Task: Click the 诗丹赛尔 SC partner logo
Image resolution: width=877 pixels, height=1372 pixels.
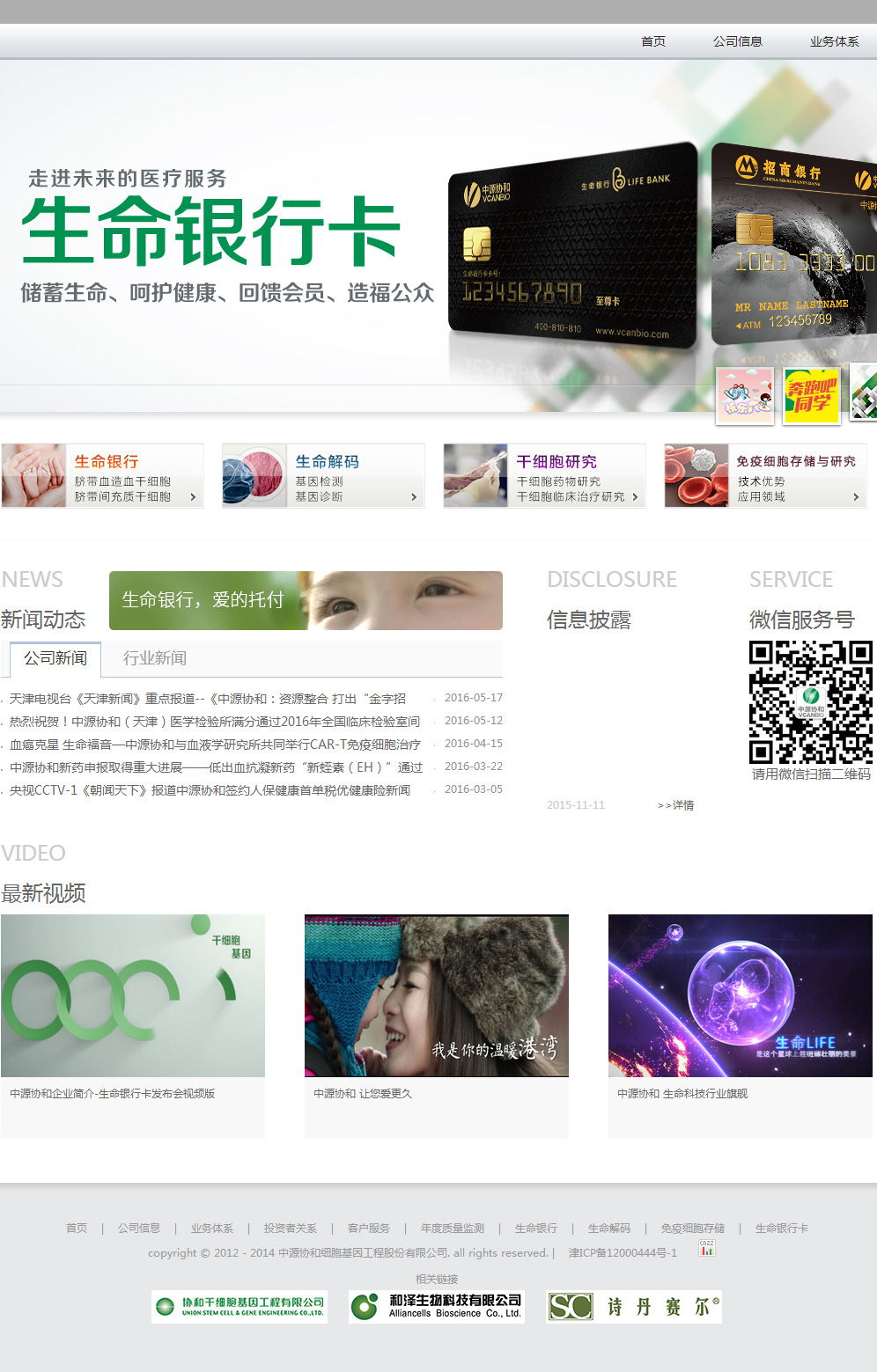Action: [633, 1307]
